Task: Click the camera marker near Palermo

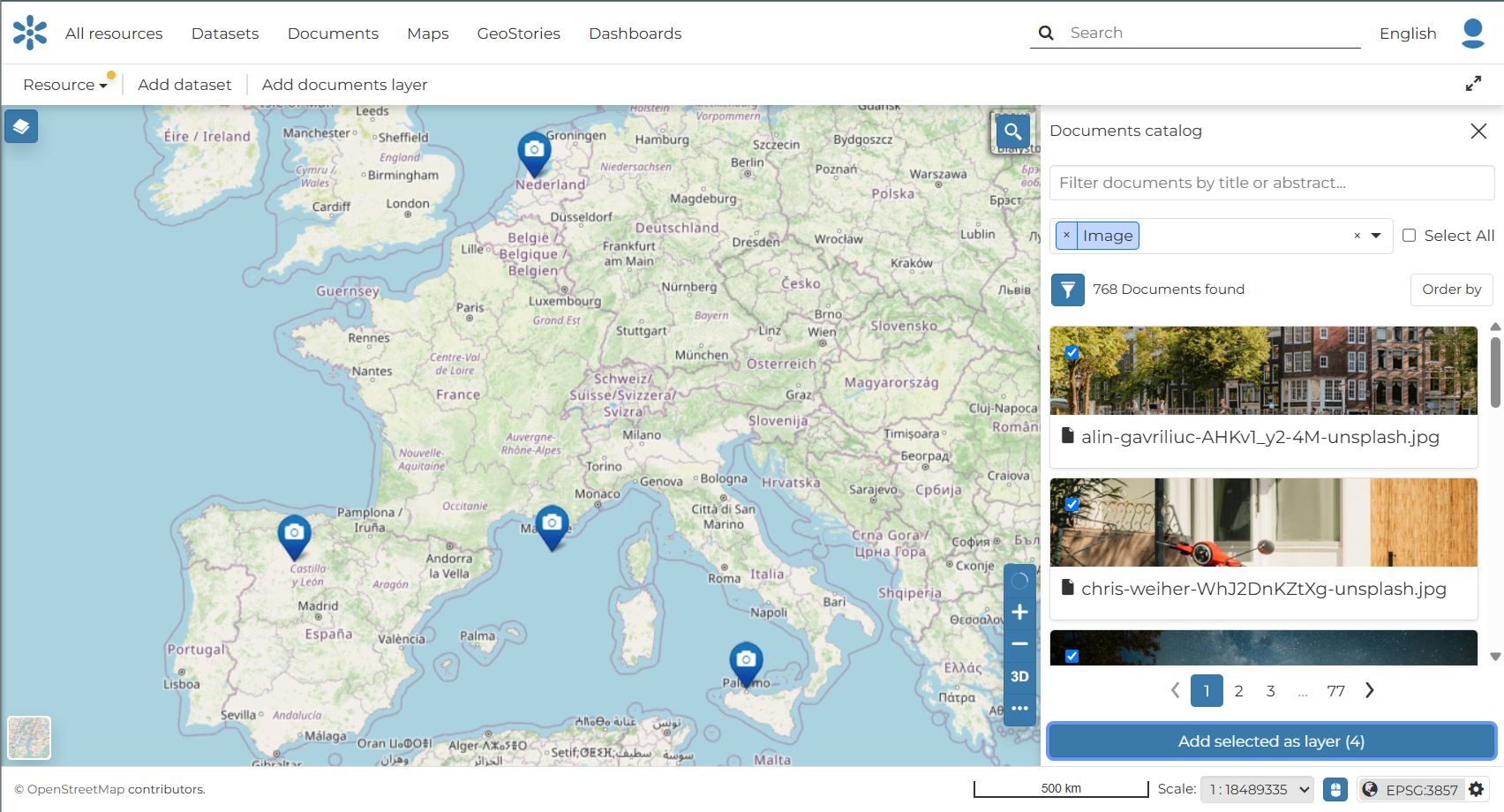Action: pos(746,665)
